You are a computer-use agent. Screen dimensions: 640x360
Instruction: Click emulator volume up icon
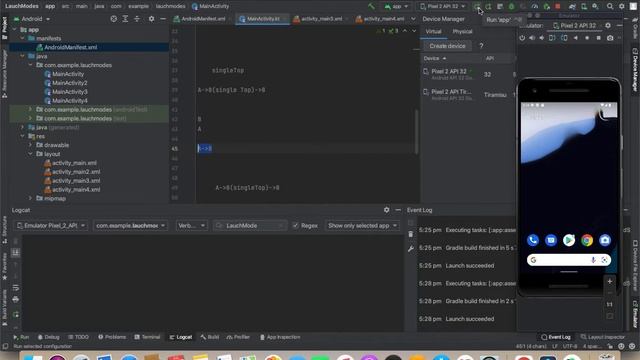pyautogui.click(x=532, y=38)
